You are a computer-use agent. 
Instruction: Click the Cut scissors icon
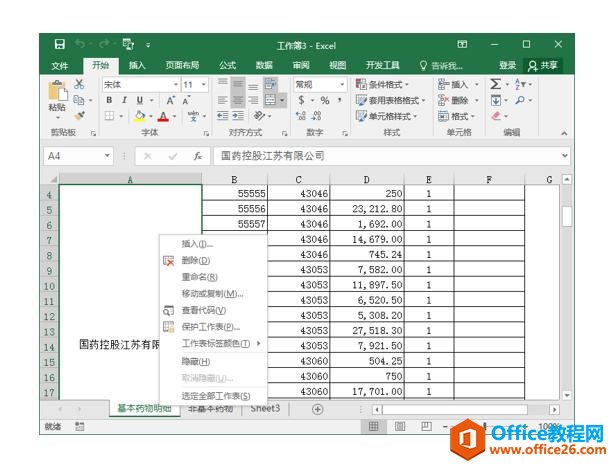click(x=79, y=84)
